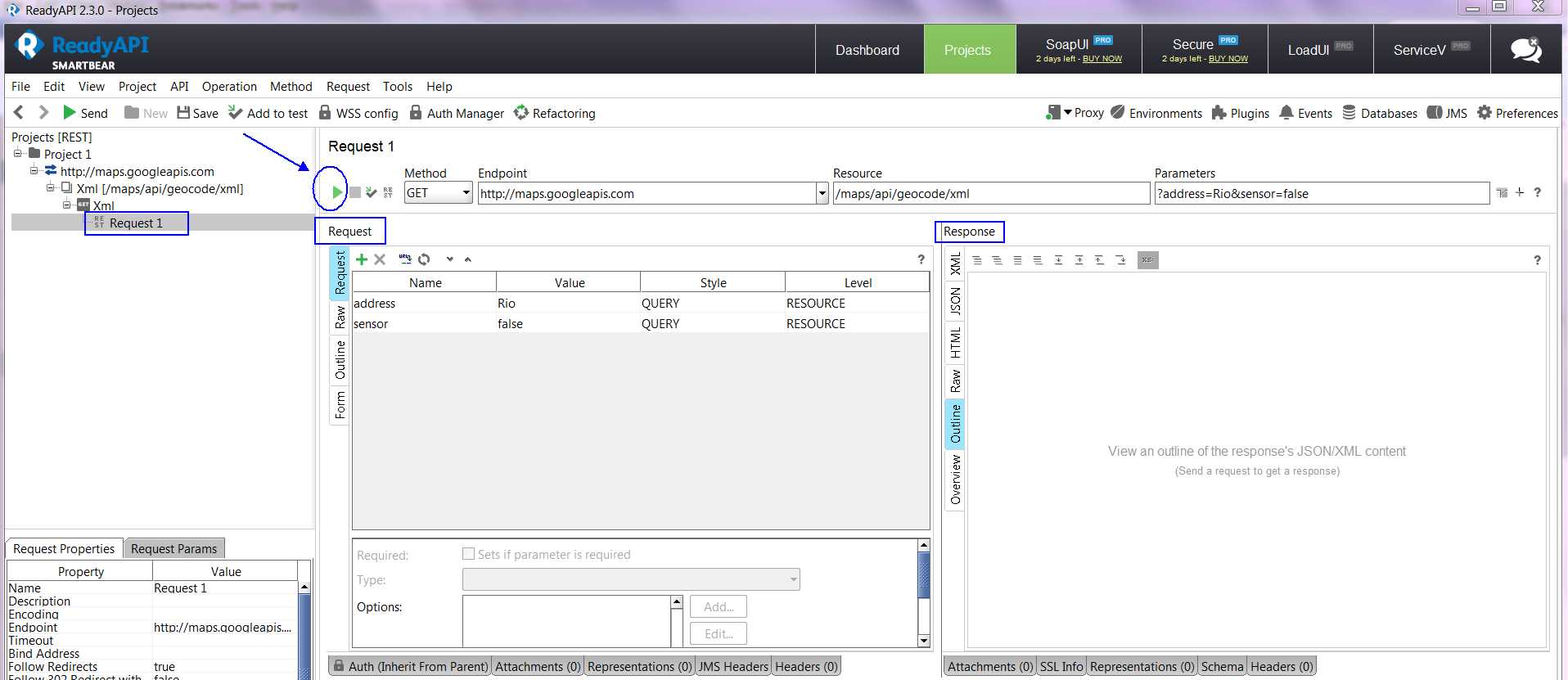Remove selected parameter with grey X icon
Screen dimensions: 1568x680
(380, 259)
